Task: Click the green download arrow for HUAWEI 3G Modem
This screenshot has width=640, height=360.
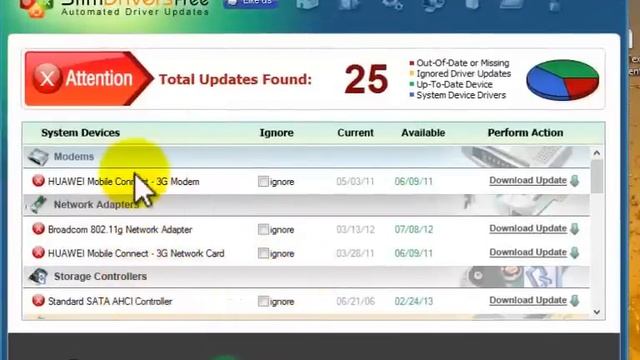Action: tap(575, 180)
